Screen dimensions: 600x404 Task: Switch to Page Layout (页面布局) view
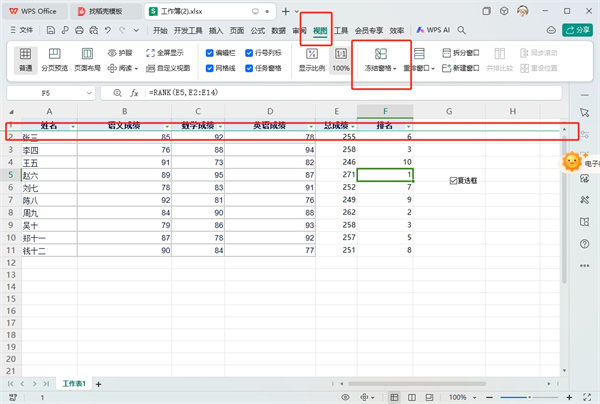[87, 60]
